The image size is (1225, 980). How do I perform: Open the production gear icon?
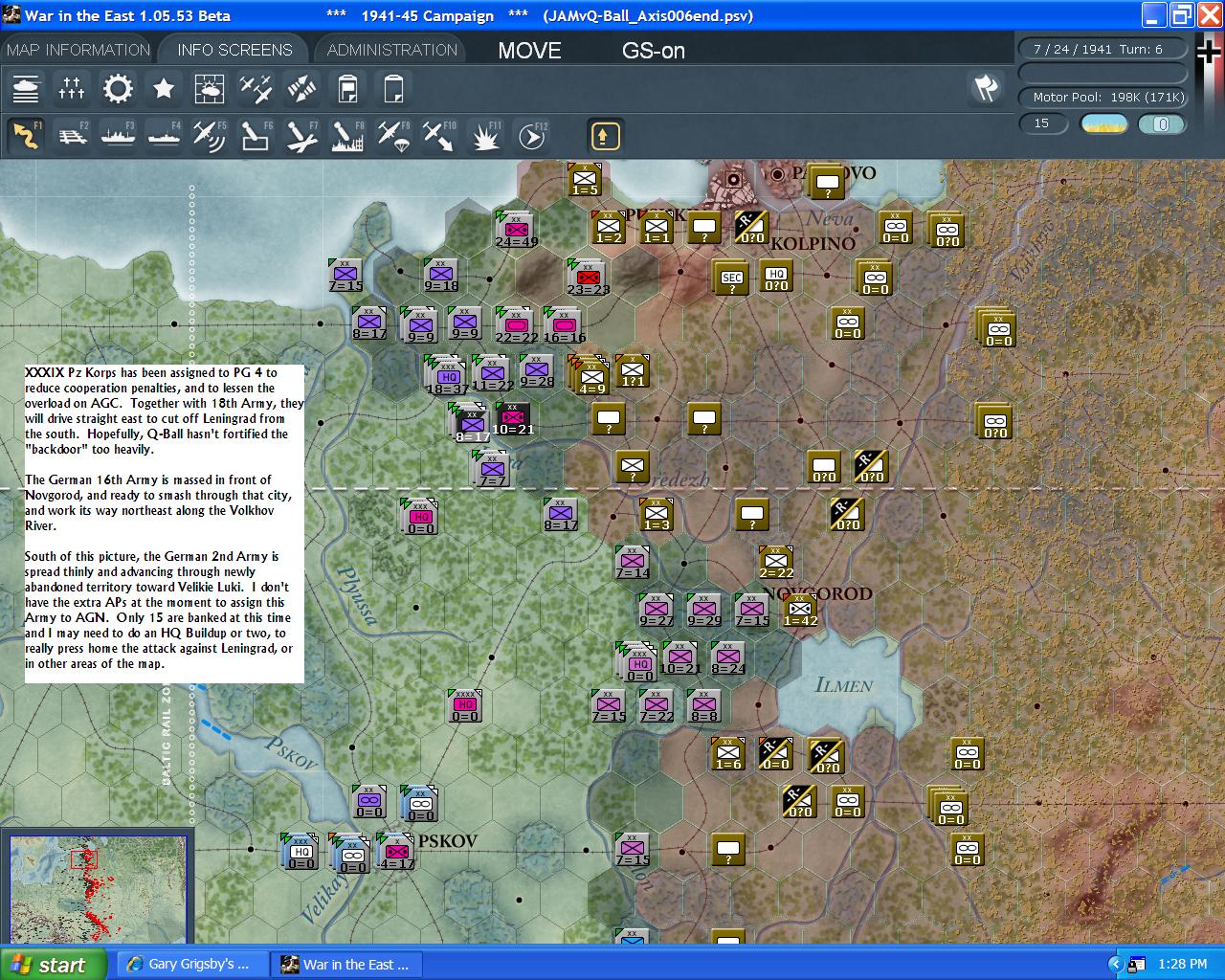(118, 89)
